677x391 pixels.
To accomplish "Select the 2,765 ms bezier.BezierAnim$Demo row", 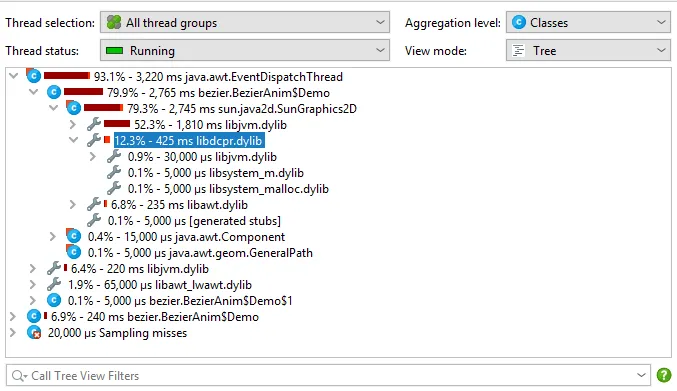I will 218,92.
